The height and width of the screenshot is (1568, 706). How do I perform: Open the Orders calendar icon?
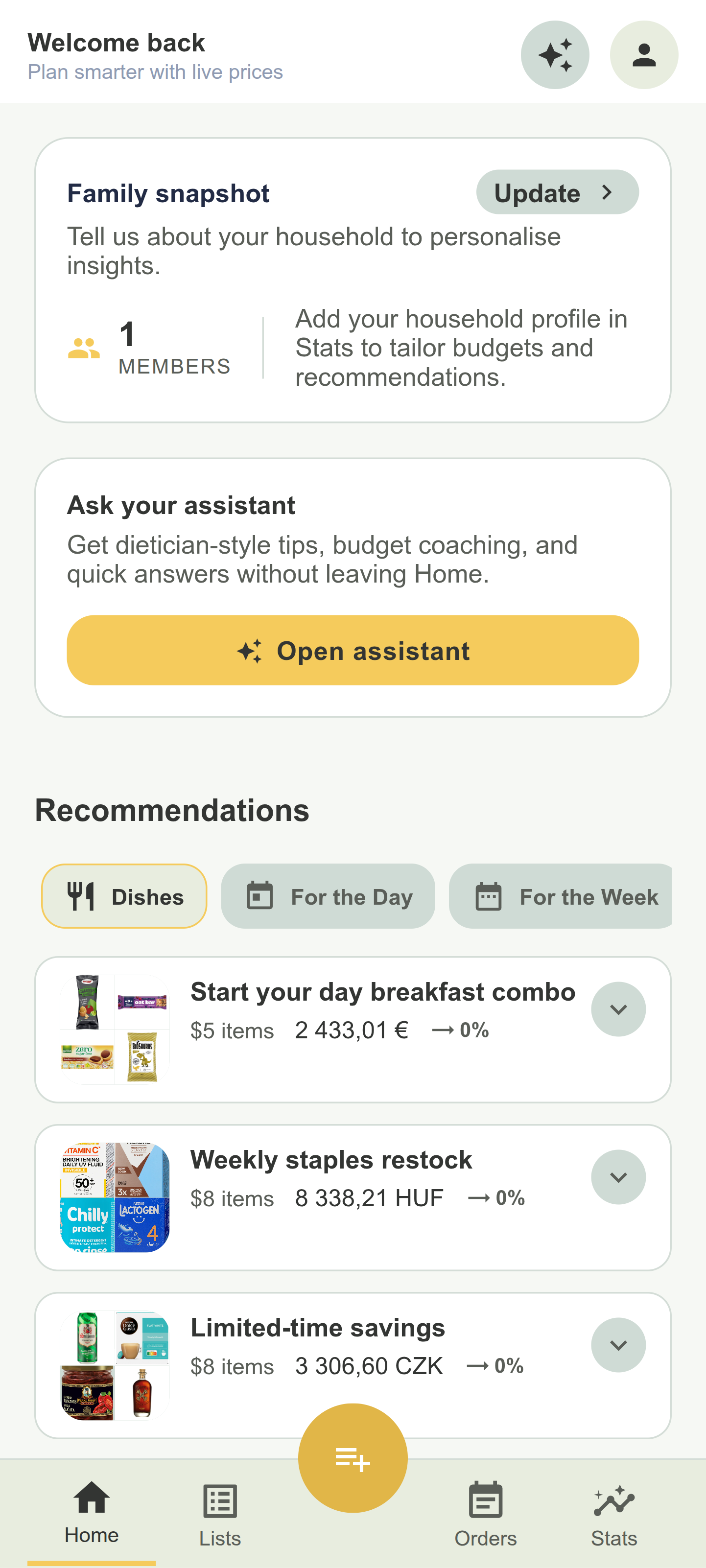(x=485, y=1500)
